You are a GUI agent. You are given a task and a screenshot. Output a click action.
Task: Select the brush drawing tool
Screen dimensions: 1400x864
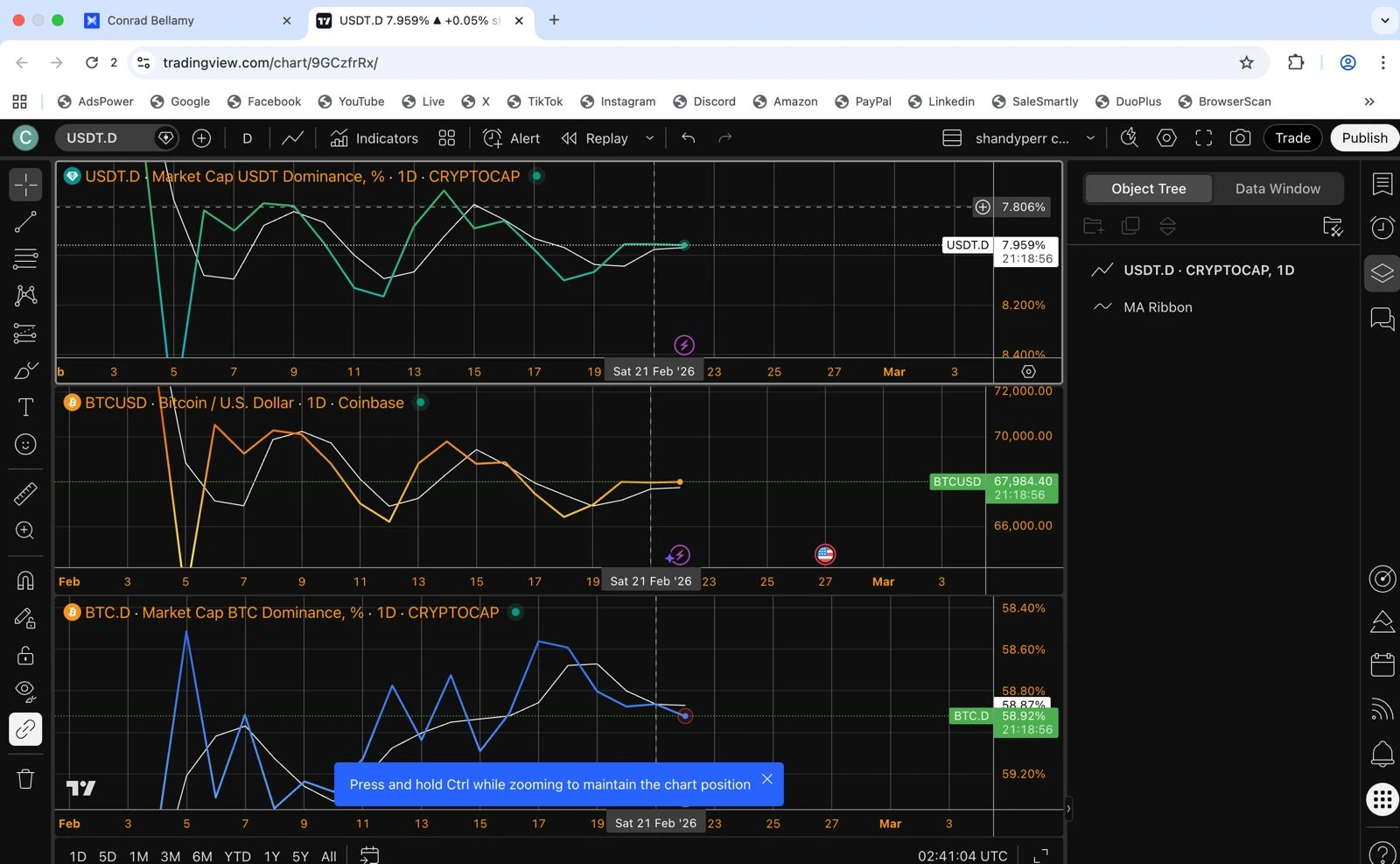(x=26, y=370)
